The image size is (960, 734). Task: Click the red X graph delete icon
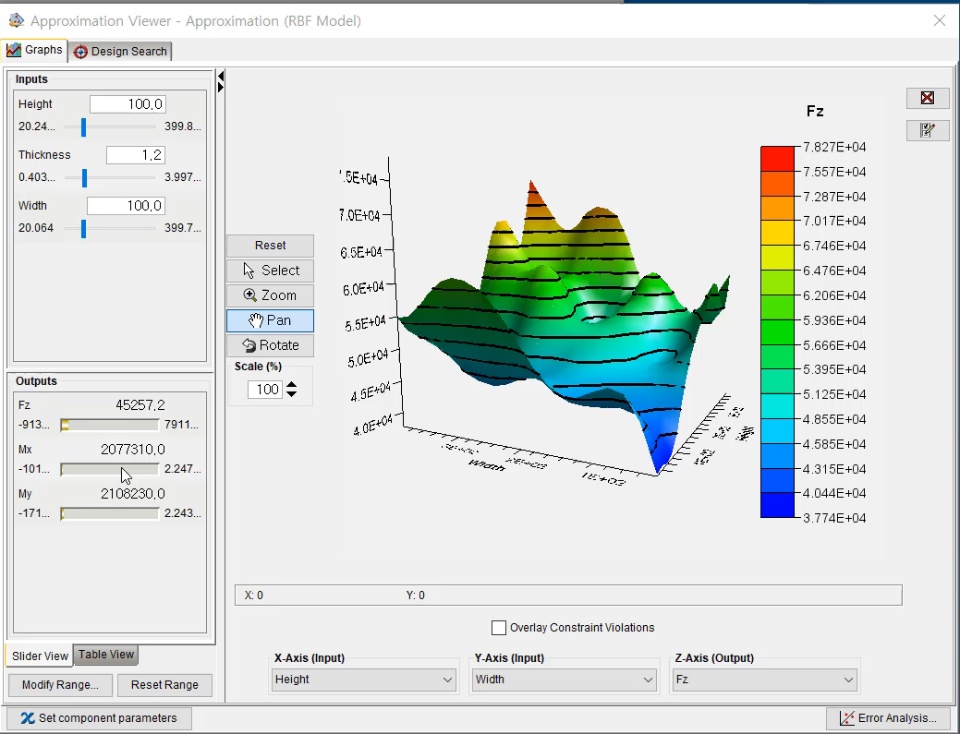tap(927, 98)
